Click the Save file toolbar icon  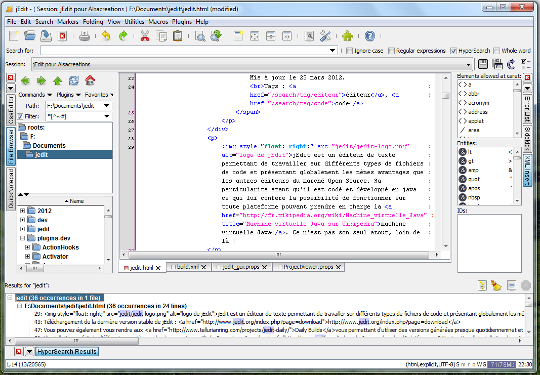46,36
